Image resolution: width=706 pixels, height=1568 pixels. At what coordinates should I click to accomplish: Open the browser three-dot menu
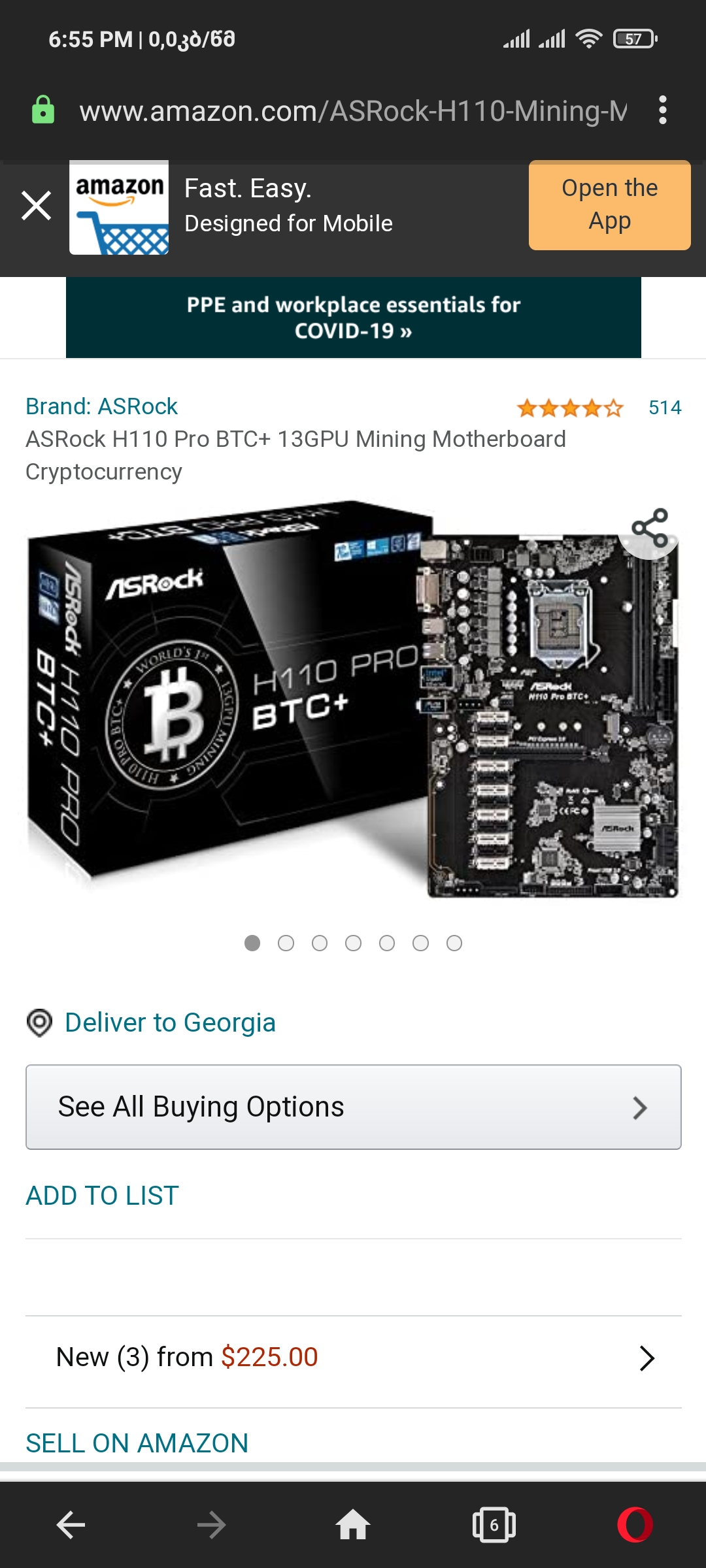click(x=663, y=110)
